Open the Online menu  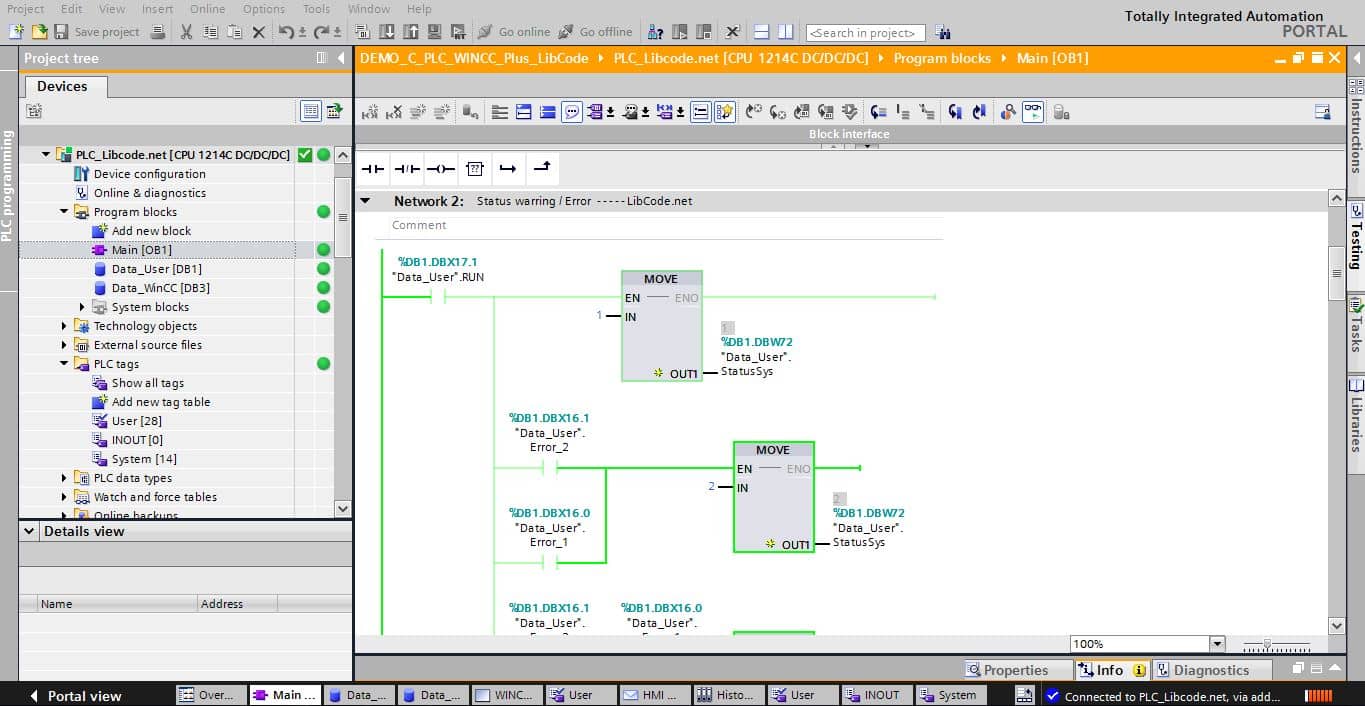tap(207, 9)
